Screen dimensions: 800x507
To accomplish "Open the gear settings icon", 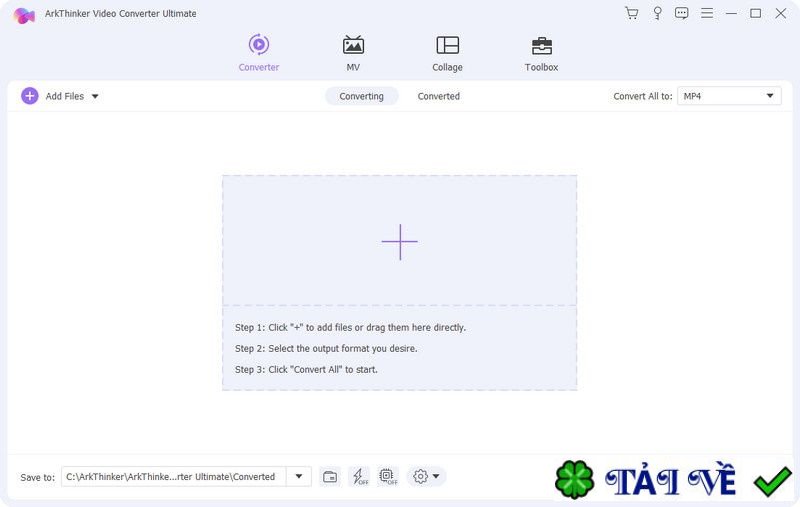I will 420,477.
